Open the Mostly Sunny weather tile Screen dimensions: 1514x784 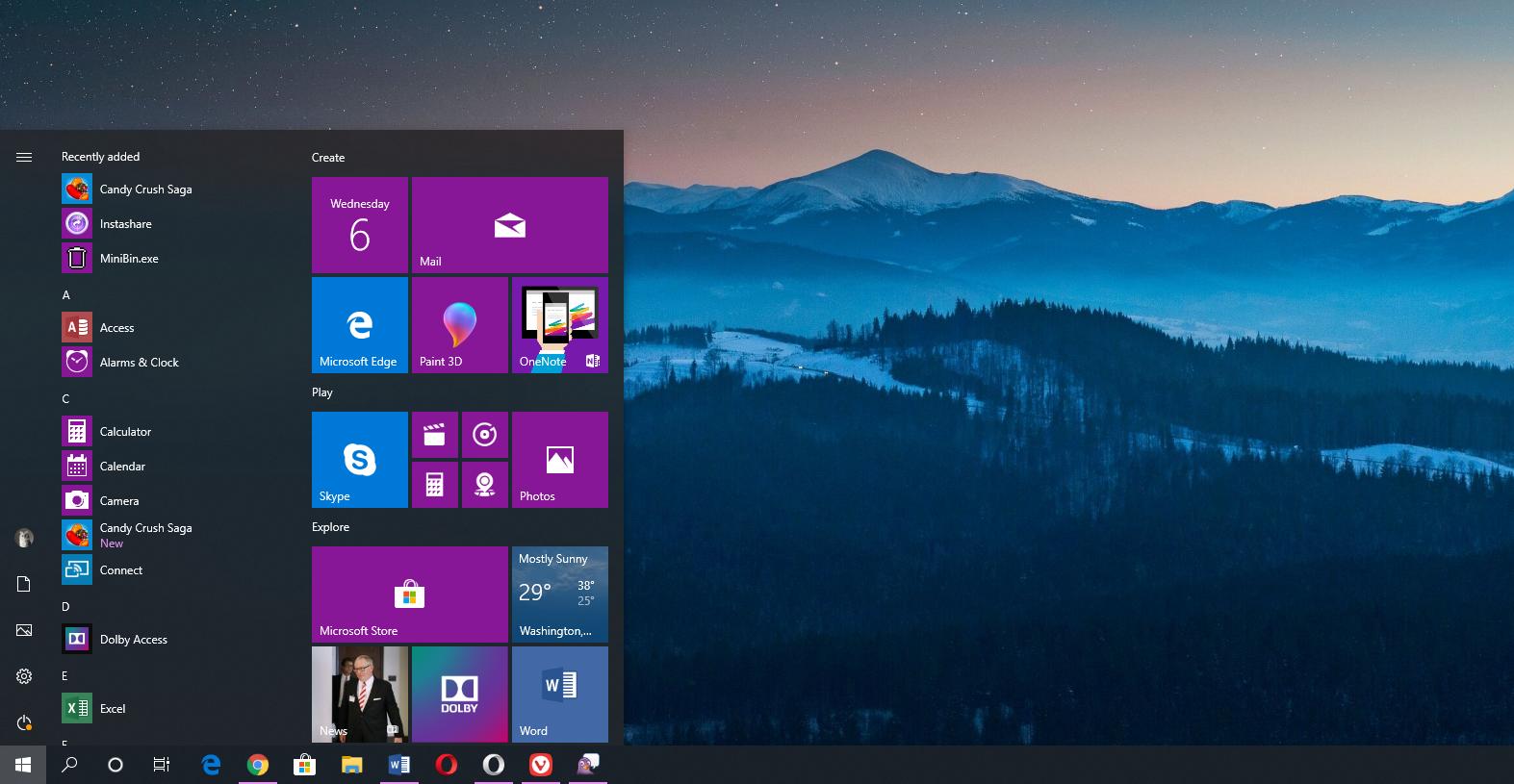coord(560,594)
